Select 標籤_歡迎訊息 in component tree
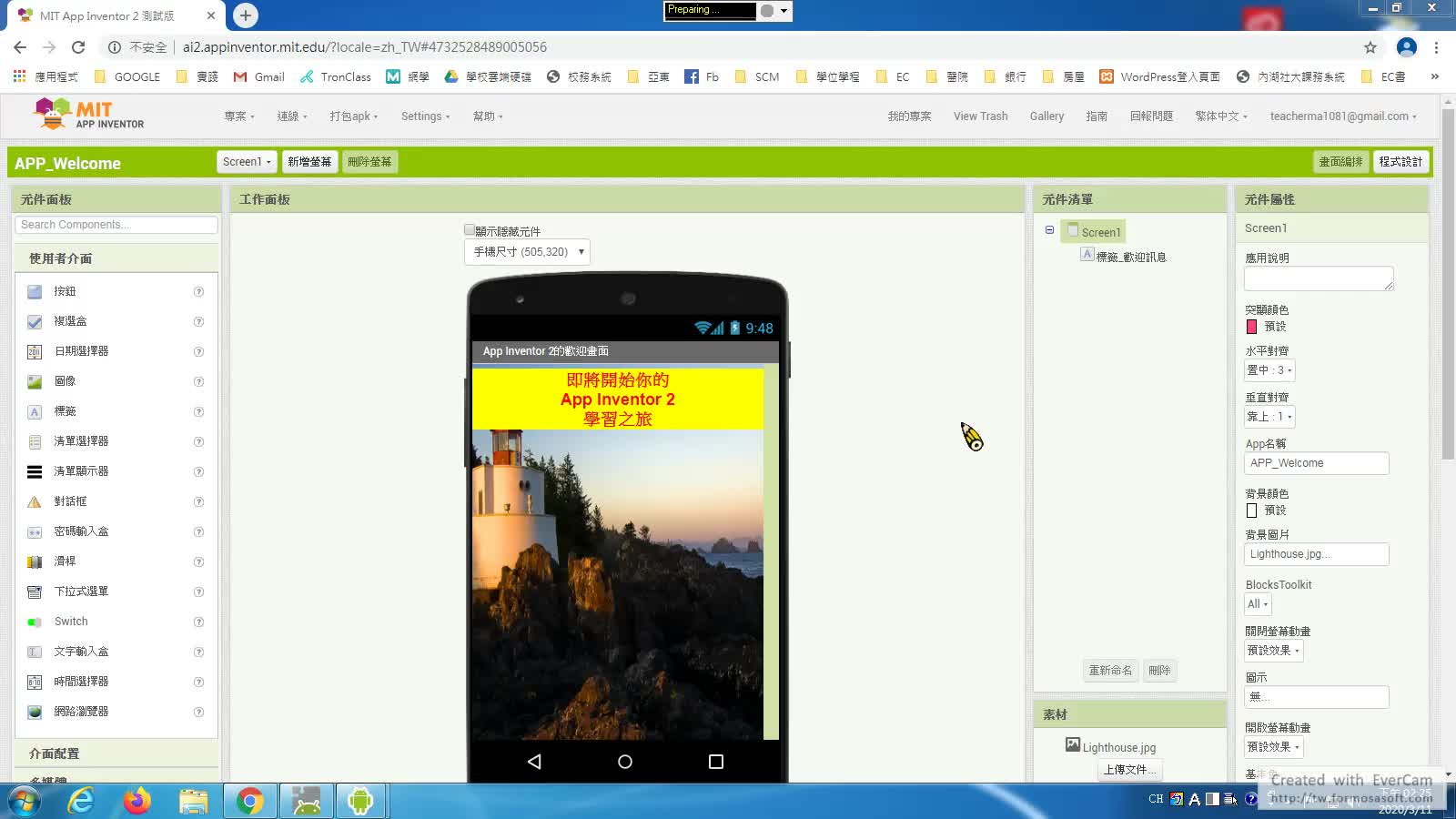 1130,258
